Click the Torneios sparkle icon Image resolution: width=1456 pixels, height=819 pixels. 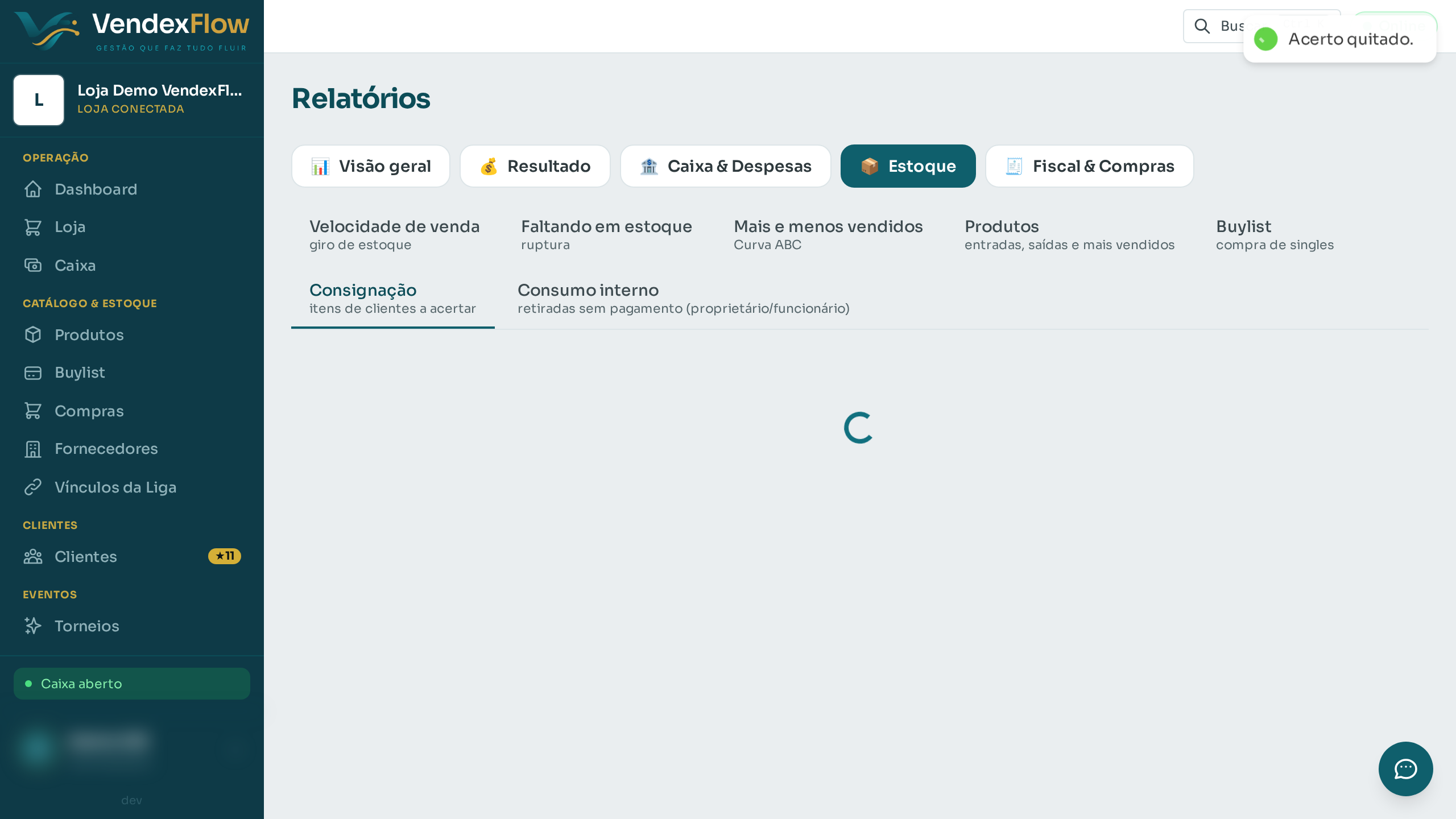tap(33, 626)
